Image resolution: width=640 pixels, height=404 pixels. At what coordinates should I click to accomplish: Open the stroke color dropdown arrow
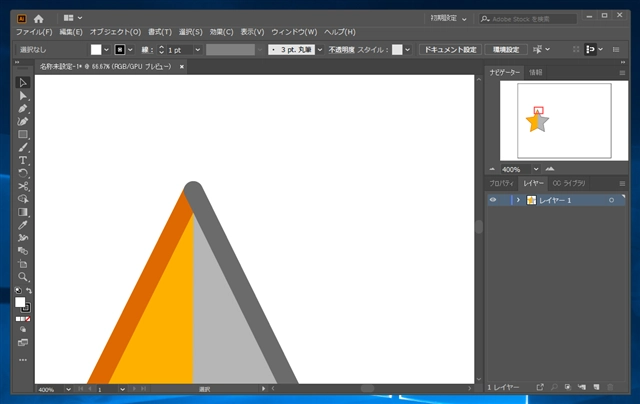(x=130, y=50)
